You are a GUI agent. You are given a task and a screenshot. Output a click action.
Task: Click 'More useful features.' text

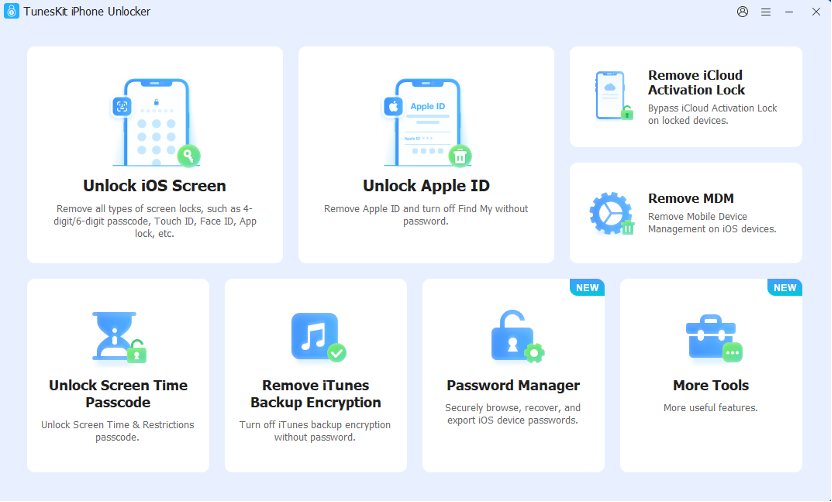click(x=710, y=408)
